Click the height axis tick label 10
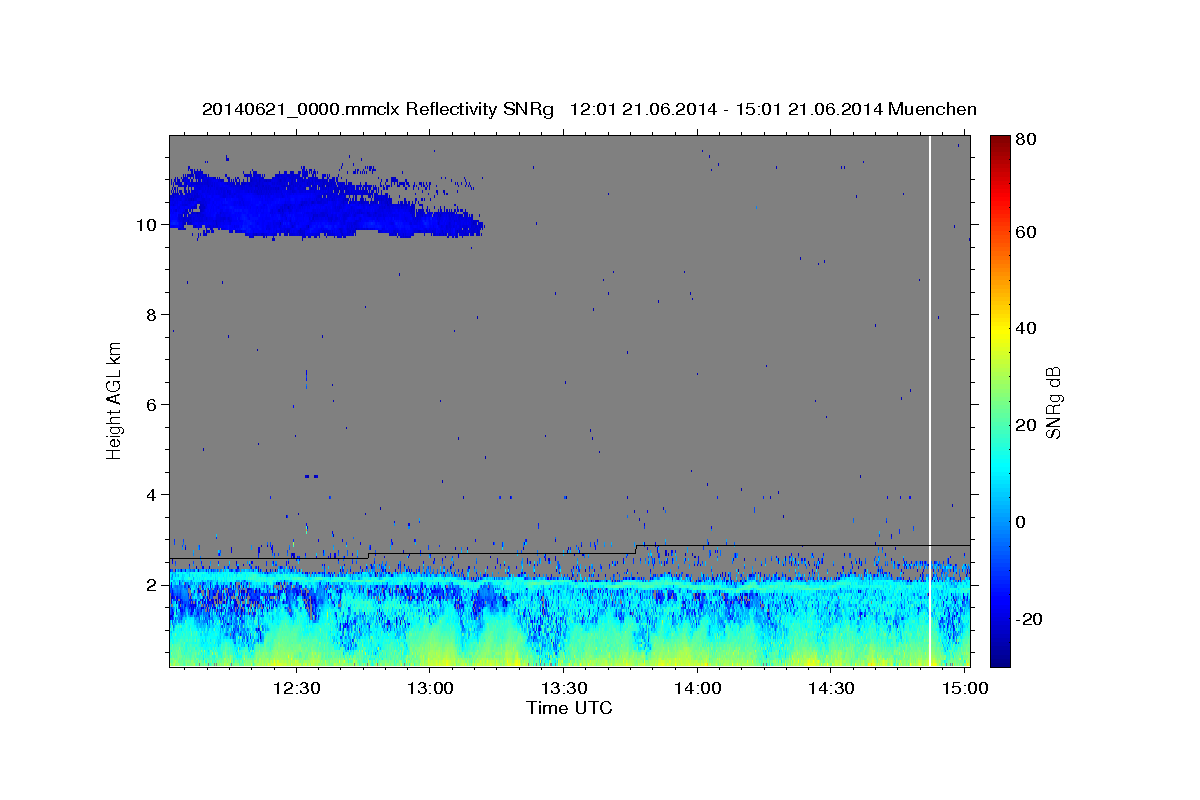Screen dimensions: 1200x800 [x=145, y=225]
